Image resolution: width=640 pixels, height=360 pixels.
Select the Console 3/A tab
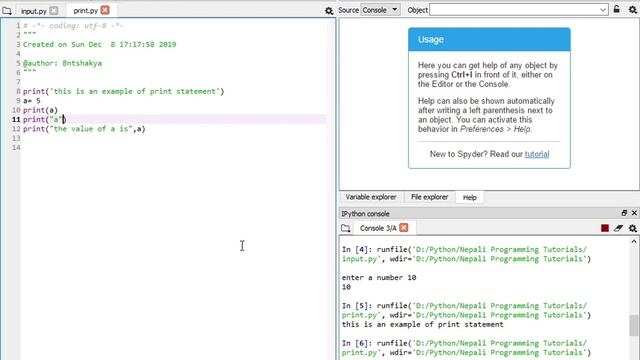[x=378, y=228]
